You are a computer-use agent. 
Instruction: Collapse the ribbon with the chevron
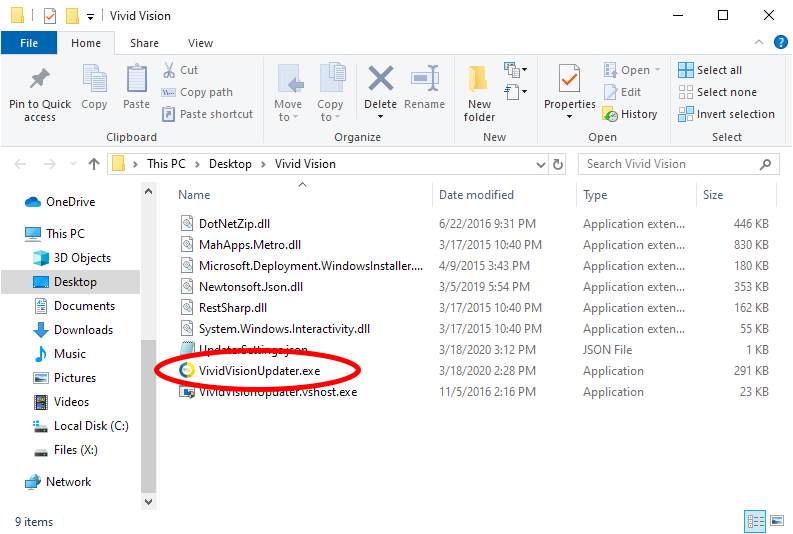(x=759, y=42)
